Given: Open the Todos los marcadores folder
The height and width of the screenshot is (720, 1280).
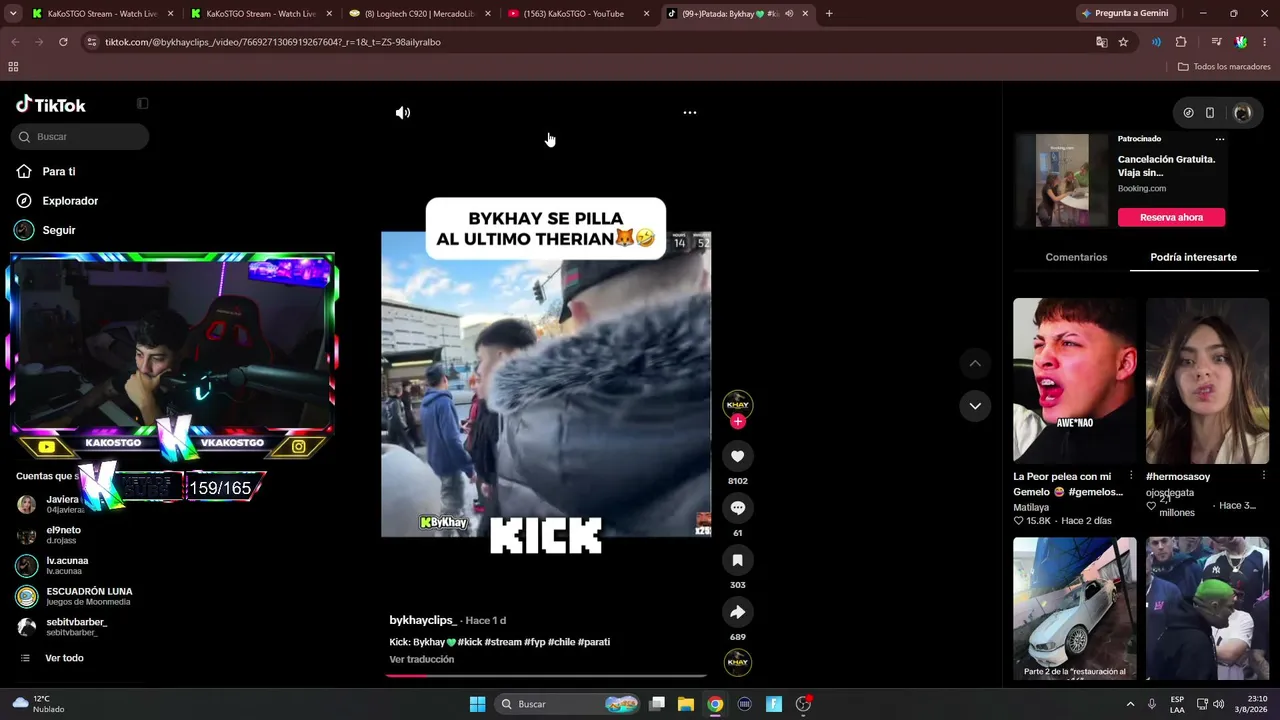Looking at the screenshot, I should coord(1224,67).
